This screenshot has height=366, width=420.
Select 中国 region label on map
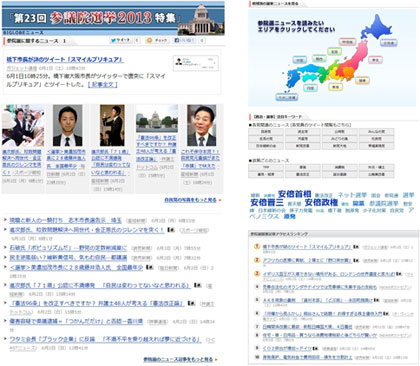tap(300, 60)
